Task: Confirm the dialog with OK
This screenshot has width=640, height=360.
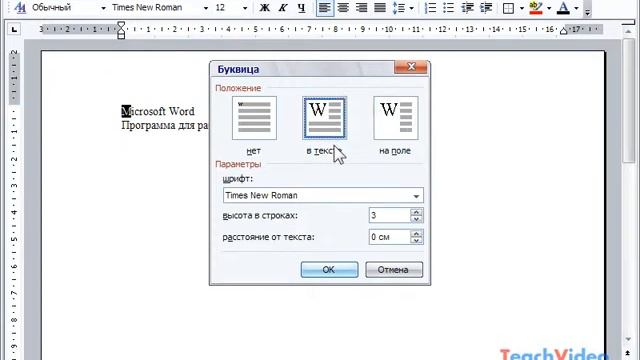Action: (329, 270)
